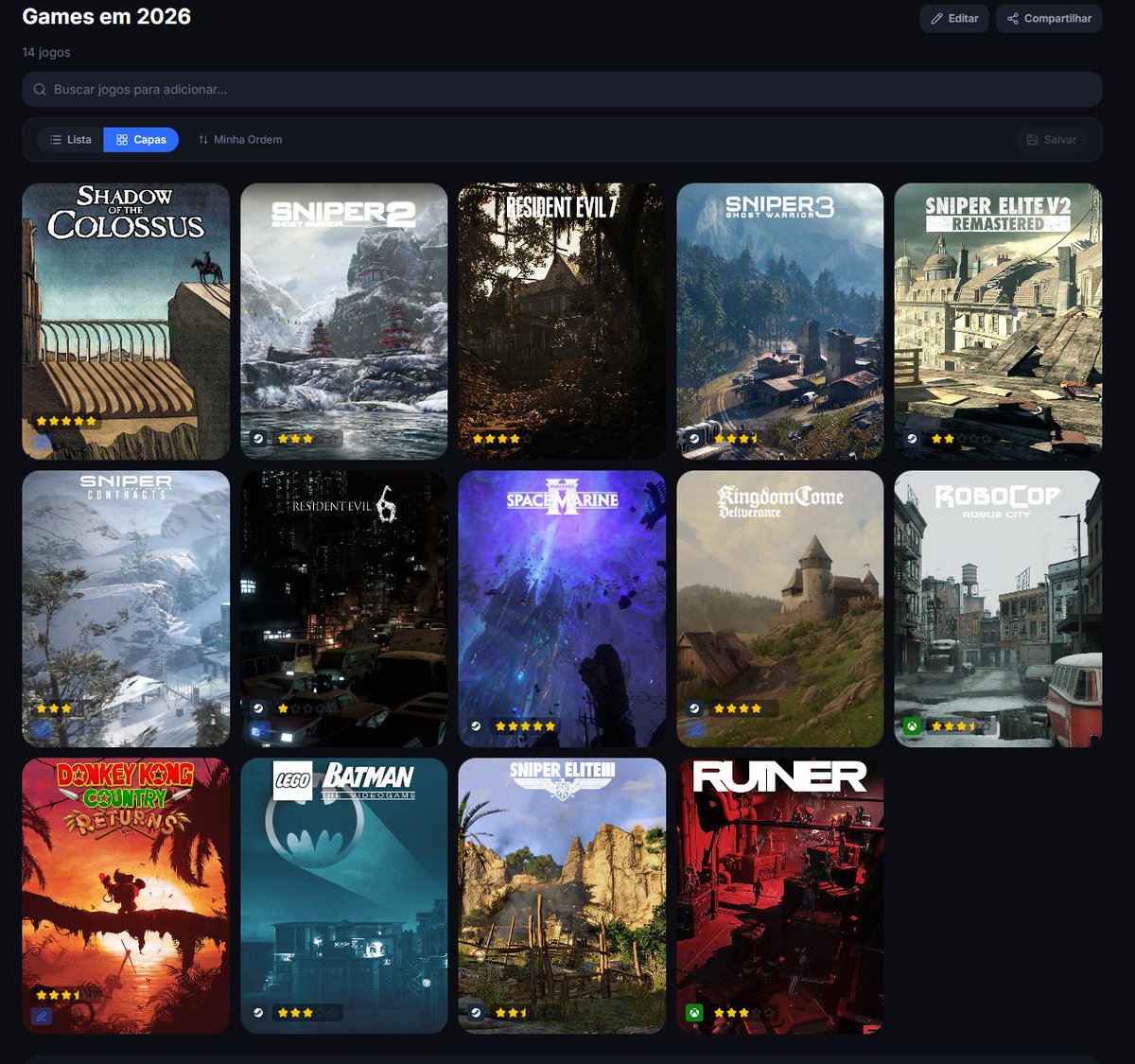Open the Sniper Ghost Warrior 2 cover
1135x1064 pixels.
[344, 322]
